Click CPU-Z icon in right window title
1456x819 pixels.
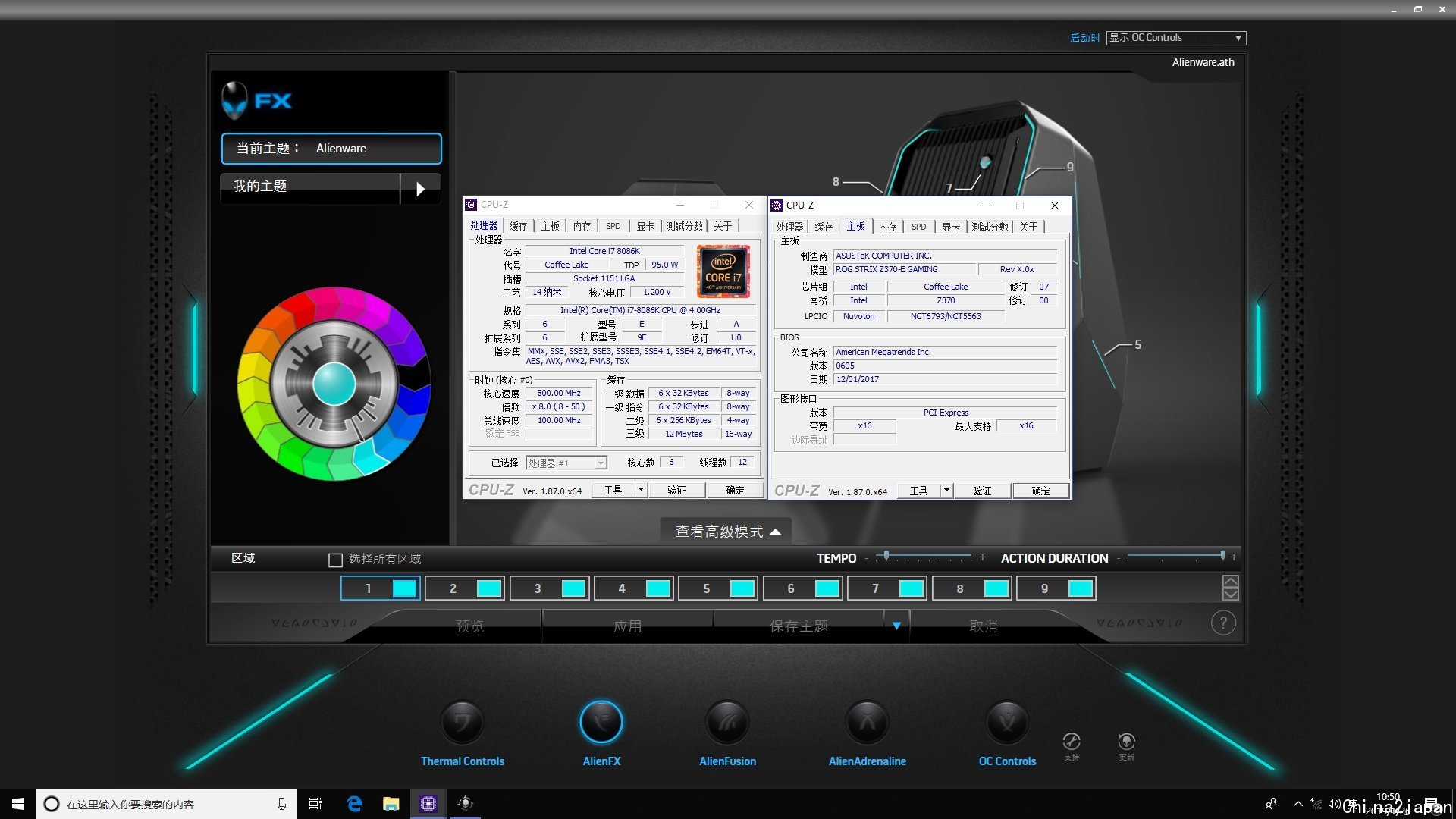[777, 206]
